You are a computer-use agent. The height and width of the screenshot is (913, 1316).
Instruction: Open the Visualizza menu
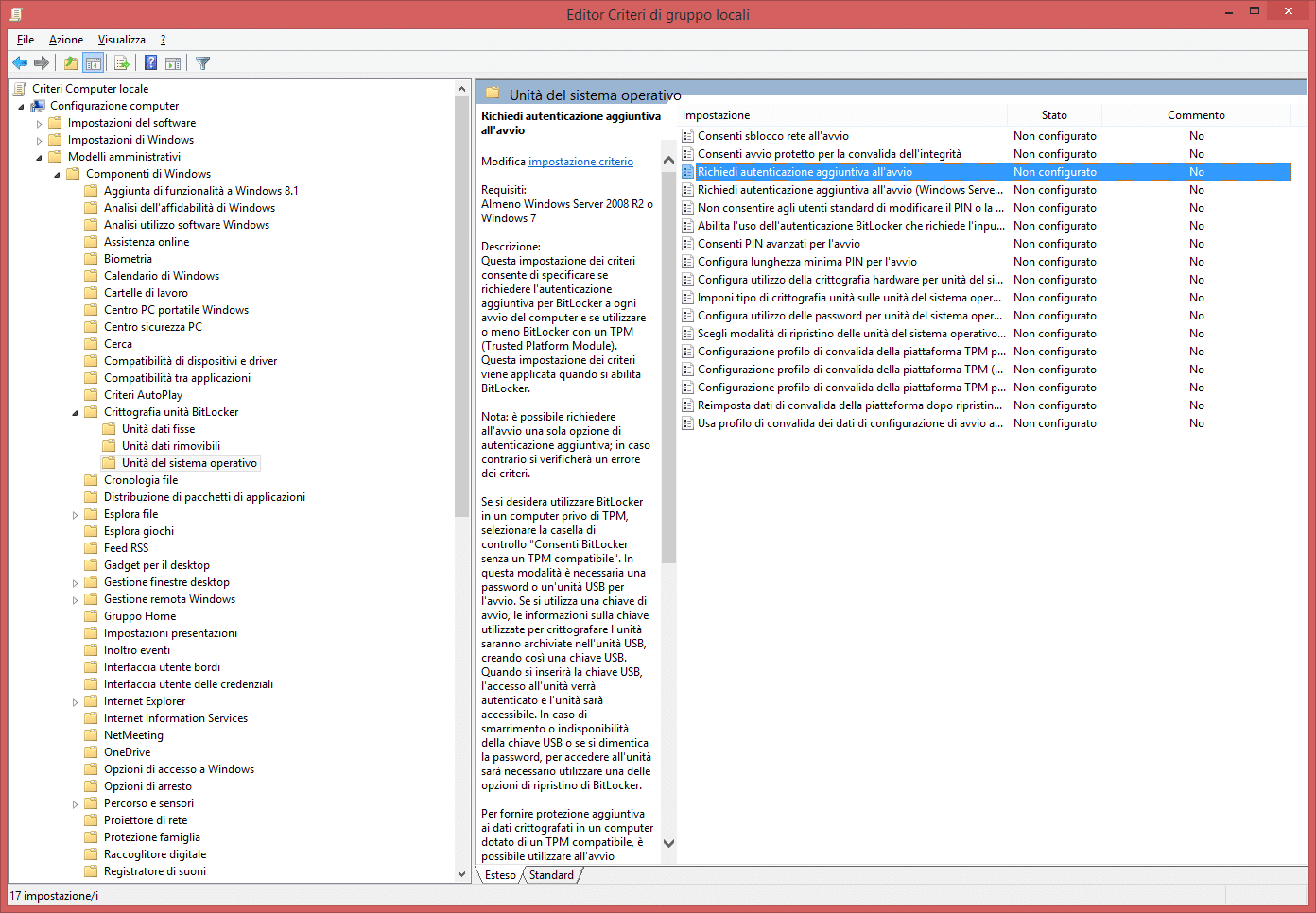click(x=122, y=40)
